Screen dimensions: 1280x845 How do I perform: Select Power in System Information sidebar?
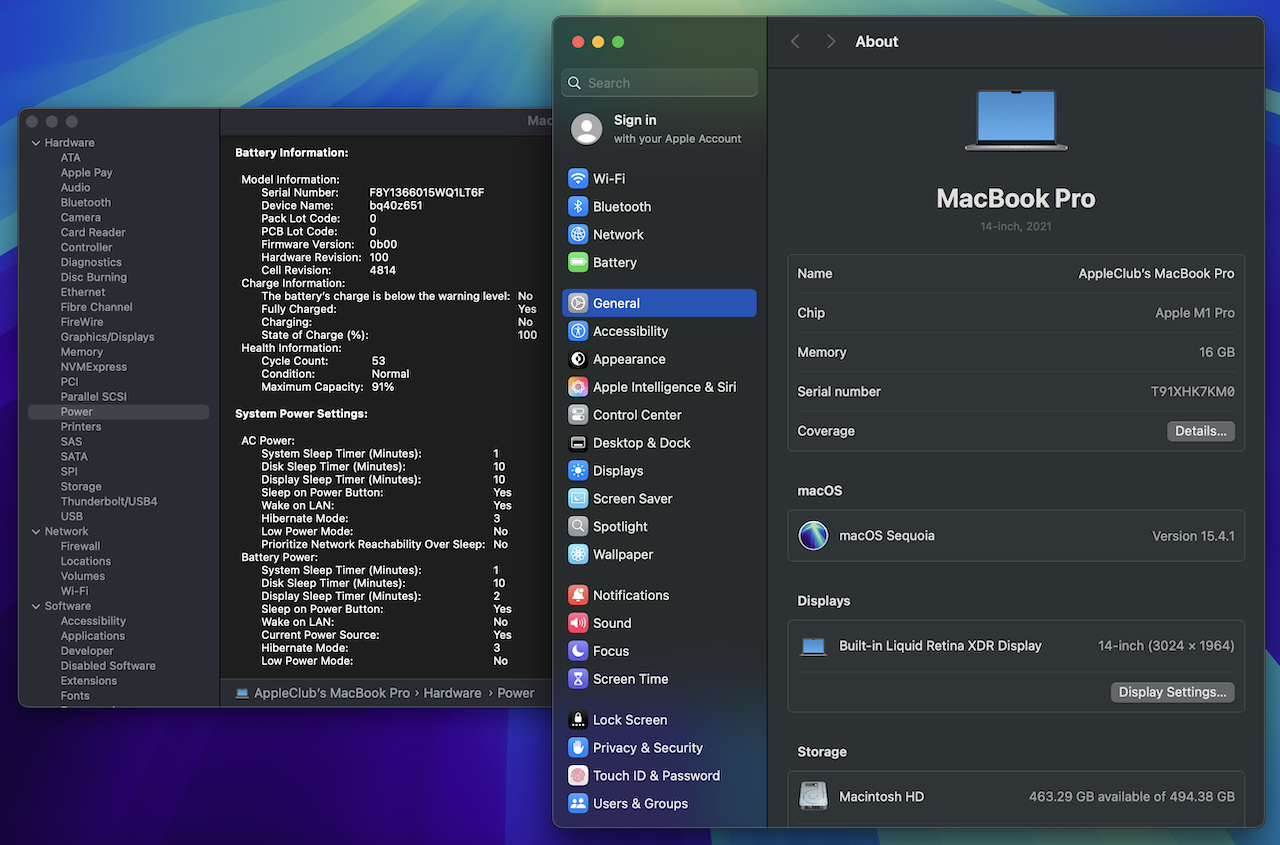coord(119,412)
